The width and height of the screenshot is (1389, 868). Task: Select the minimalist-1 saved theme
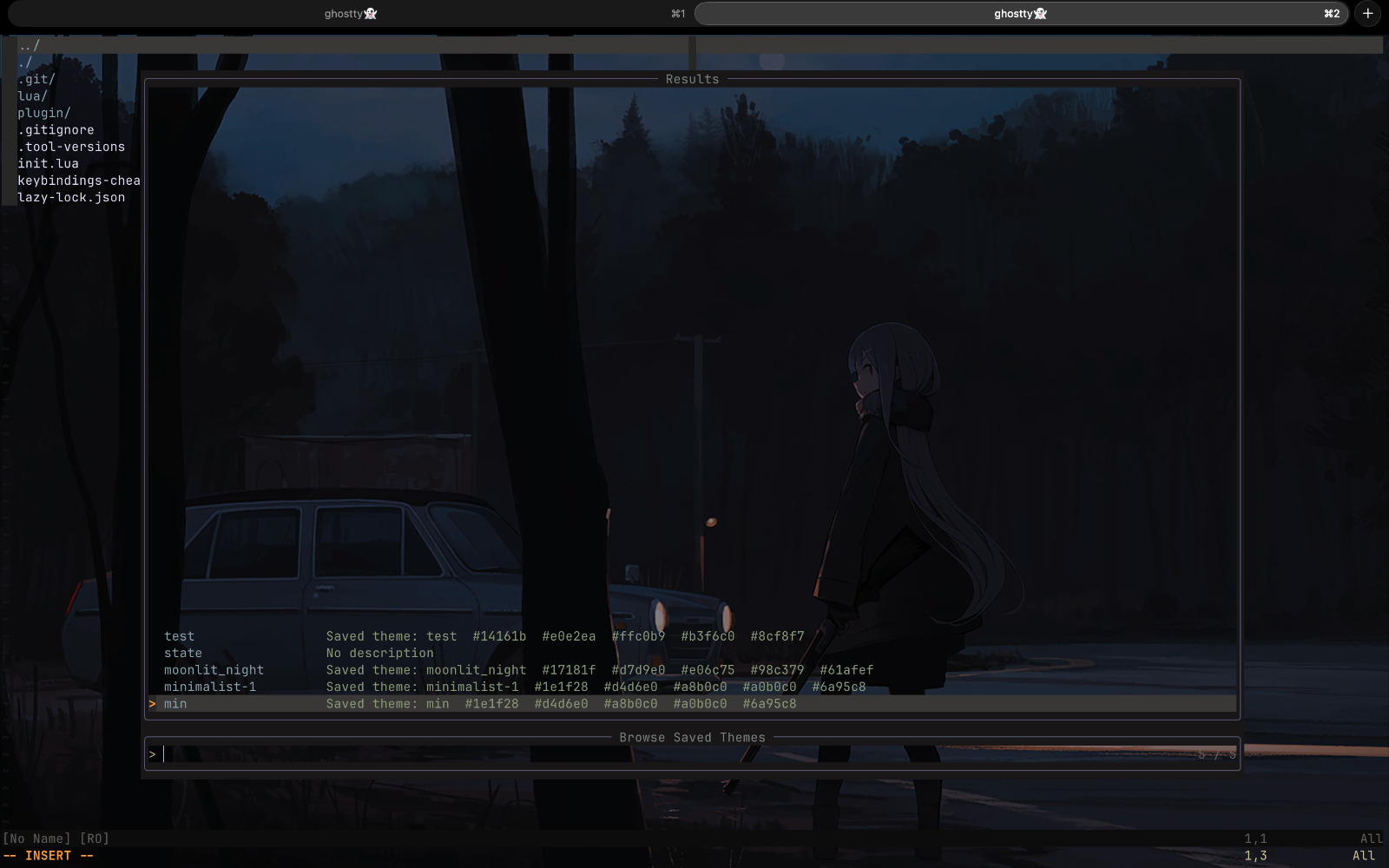pos(210,686)
